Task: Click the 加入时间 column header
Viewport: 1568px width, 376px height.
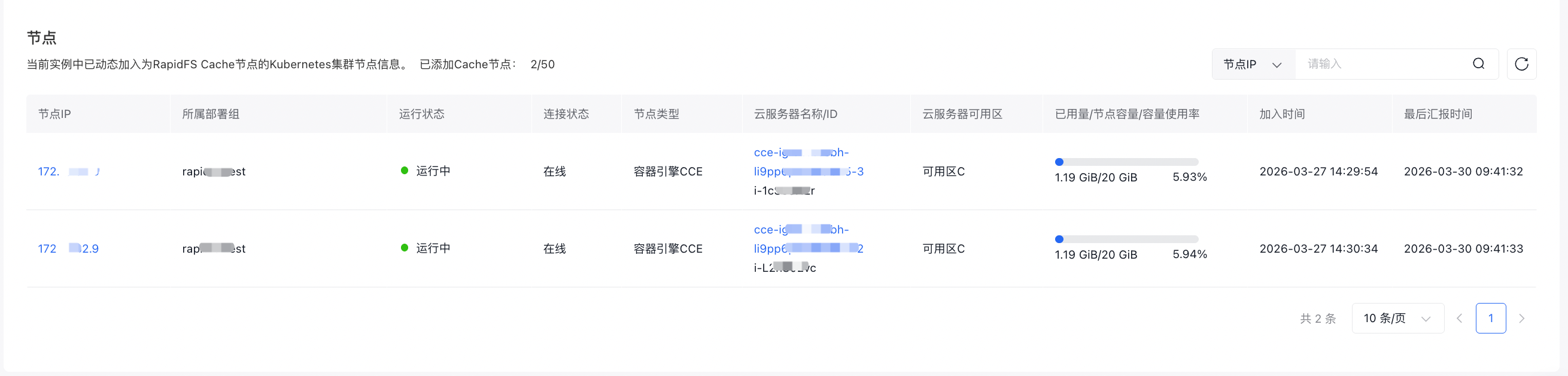Action: [x=1282, y=114]
